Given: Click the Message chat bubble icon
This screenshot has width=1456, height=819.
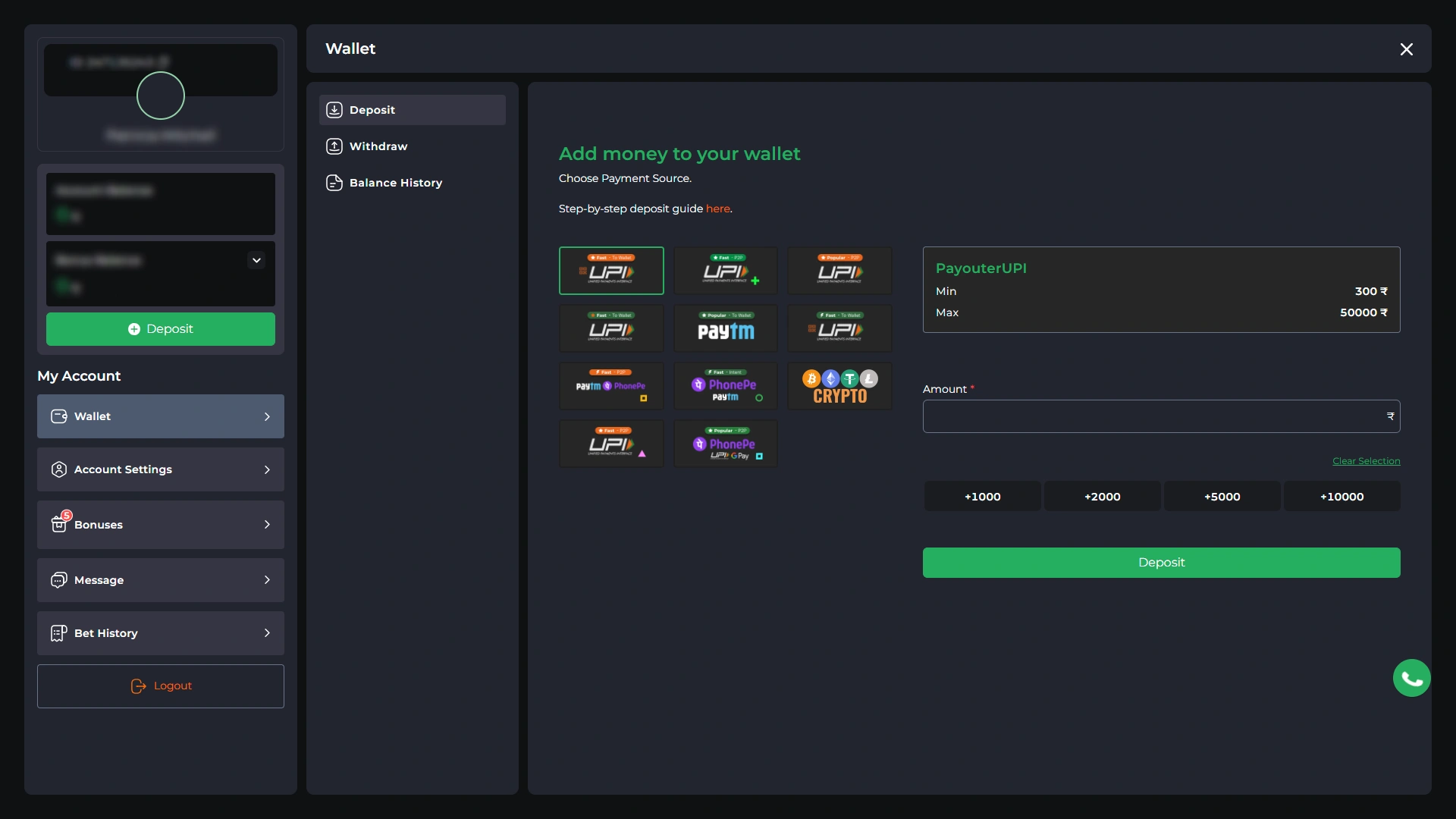Looking at the screenshot, I should (x=59, y=580).
